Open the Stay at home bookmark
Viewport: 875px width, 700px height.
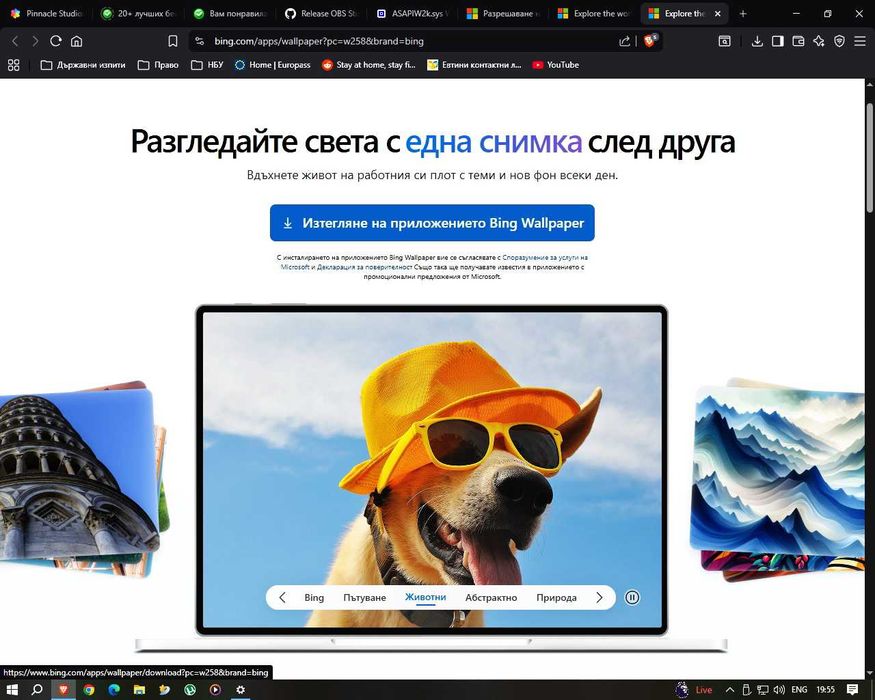coord(369,65)
